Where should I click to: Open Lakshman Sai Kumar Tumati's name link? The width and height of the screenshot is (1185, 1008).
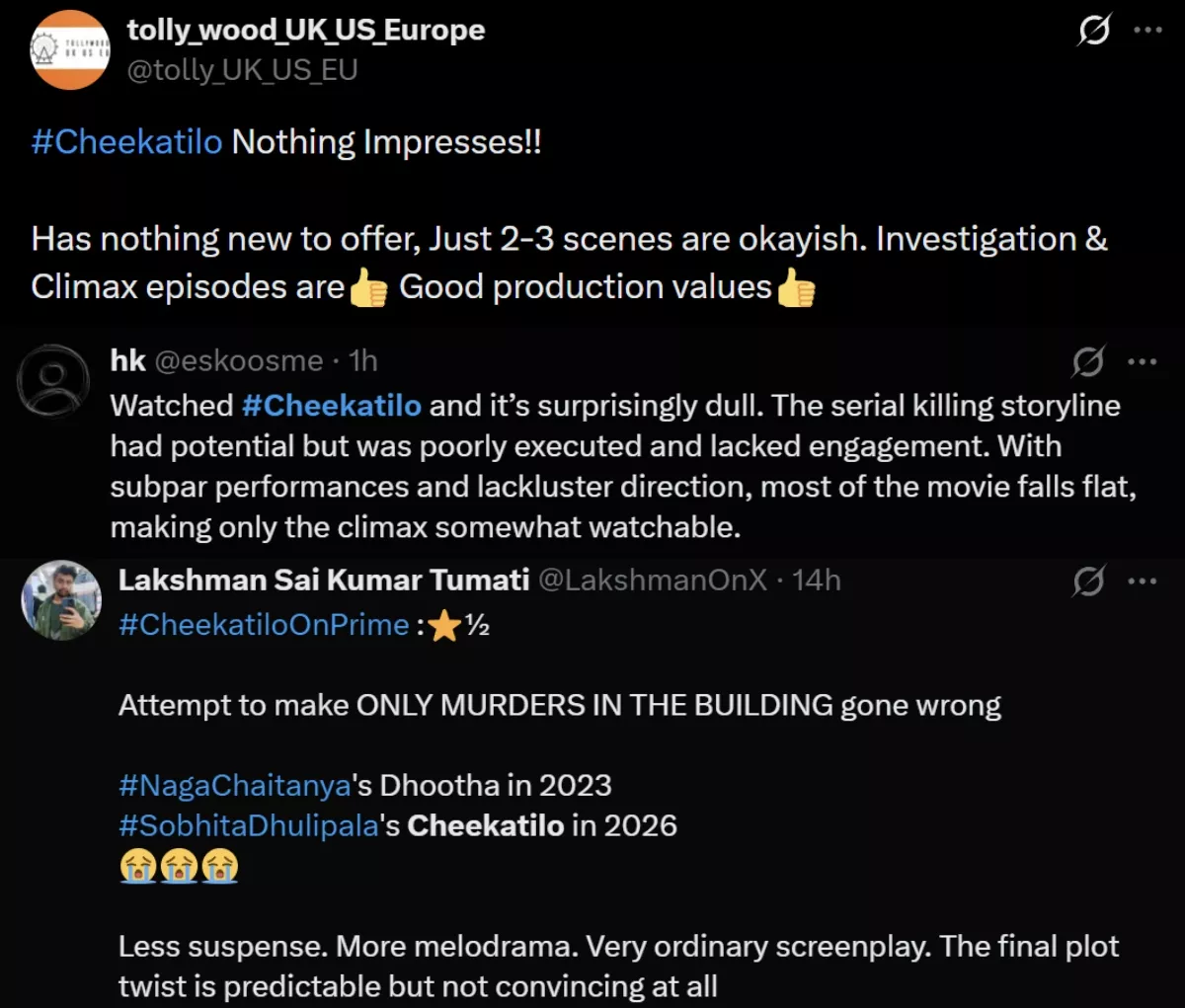[324, 581]
